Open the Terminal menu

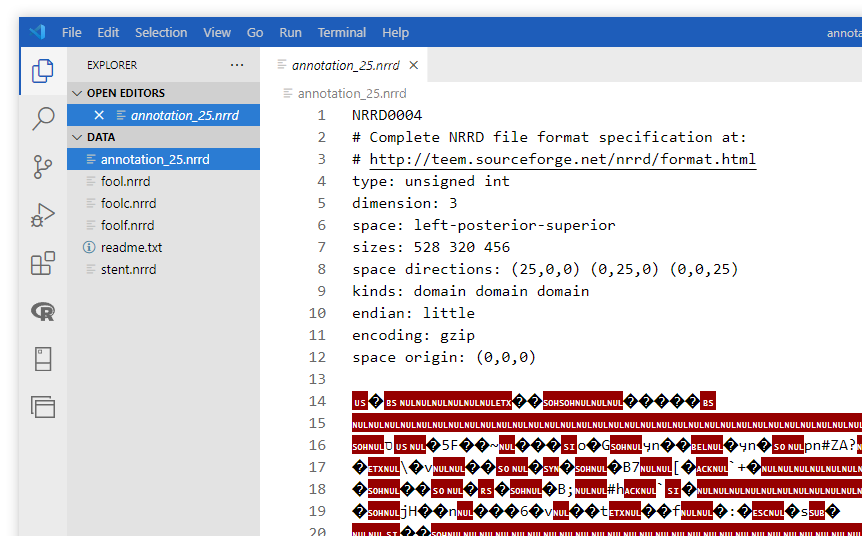coord(342,32)
